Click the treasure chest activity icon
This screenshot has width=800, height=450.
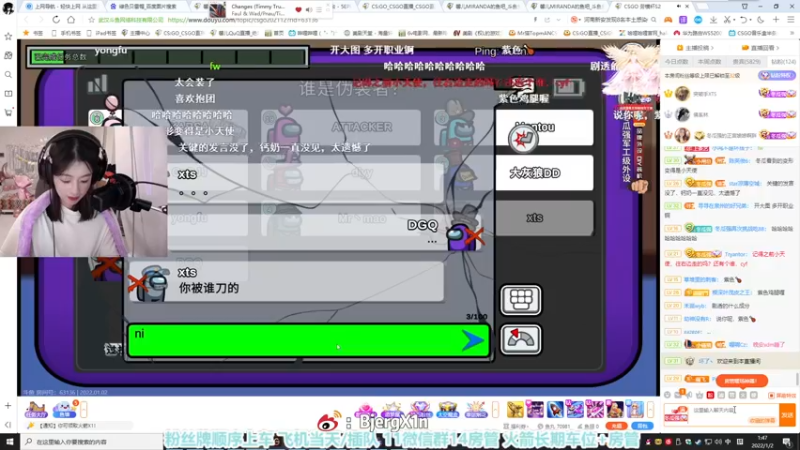(447, 409)
